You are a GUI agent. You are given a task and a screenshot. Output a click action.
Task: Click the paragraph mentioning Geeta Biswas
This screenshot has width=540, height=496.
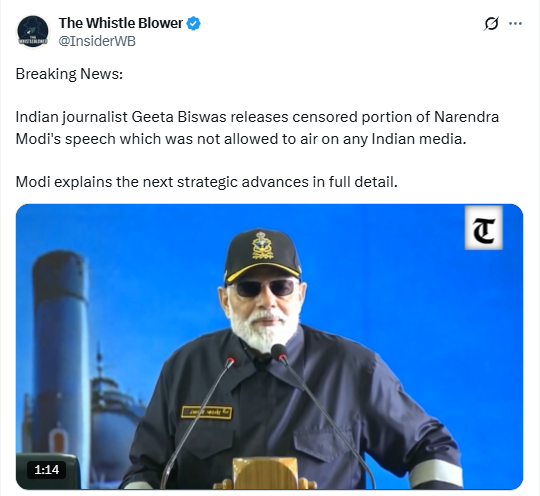257,128
